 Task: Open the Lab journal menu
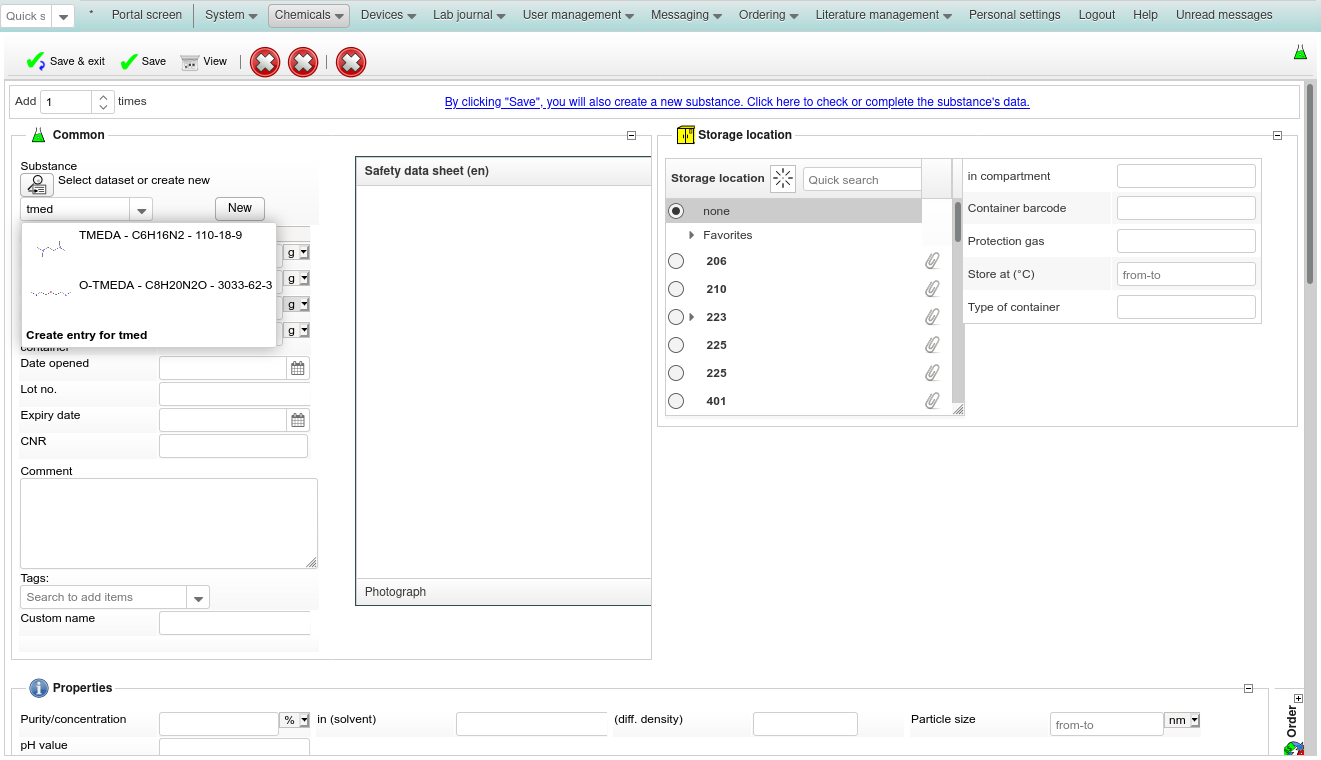tap(468, 15)
